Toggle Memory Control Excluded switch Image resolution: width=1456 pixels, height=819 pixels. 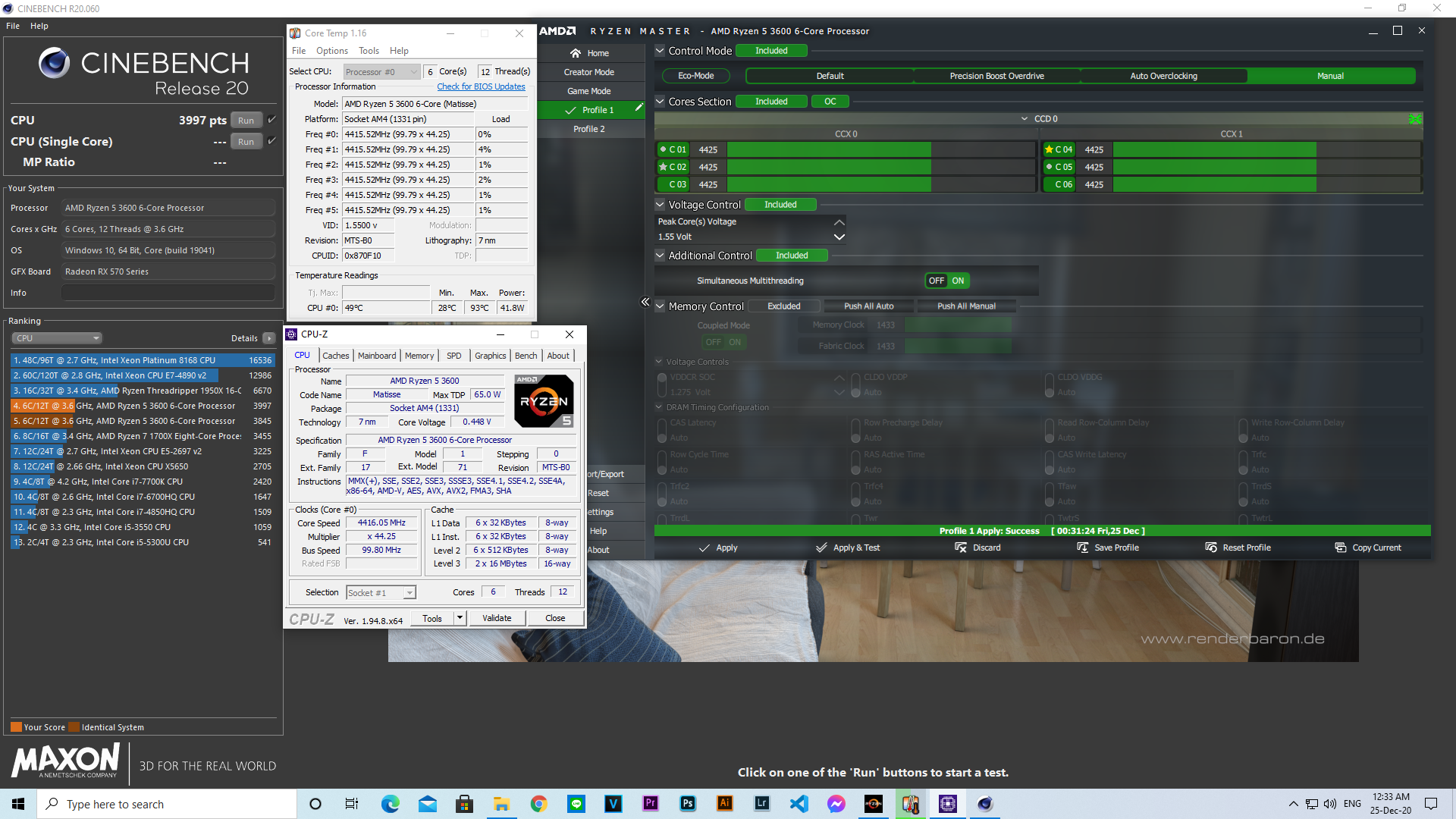[784, 306]
